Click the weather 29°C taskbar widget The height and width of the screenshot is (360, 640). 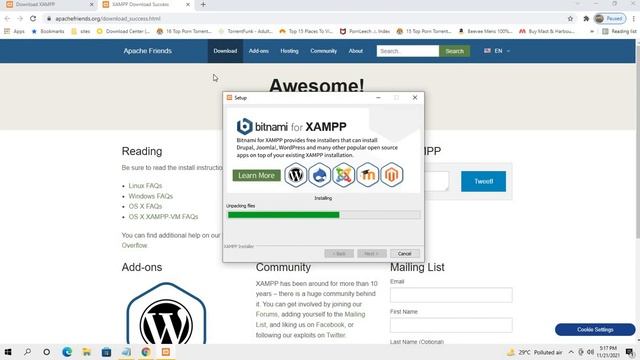point(535,352)
